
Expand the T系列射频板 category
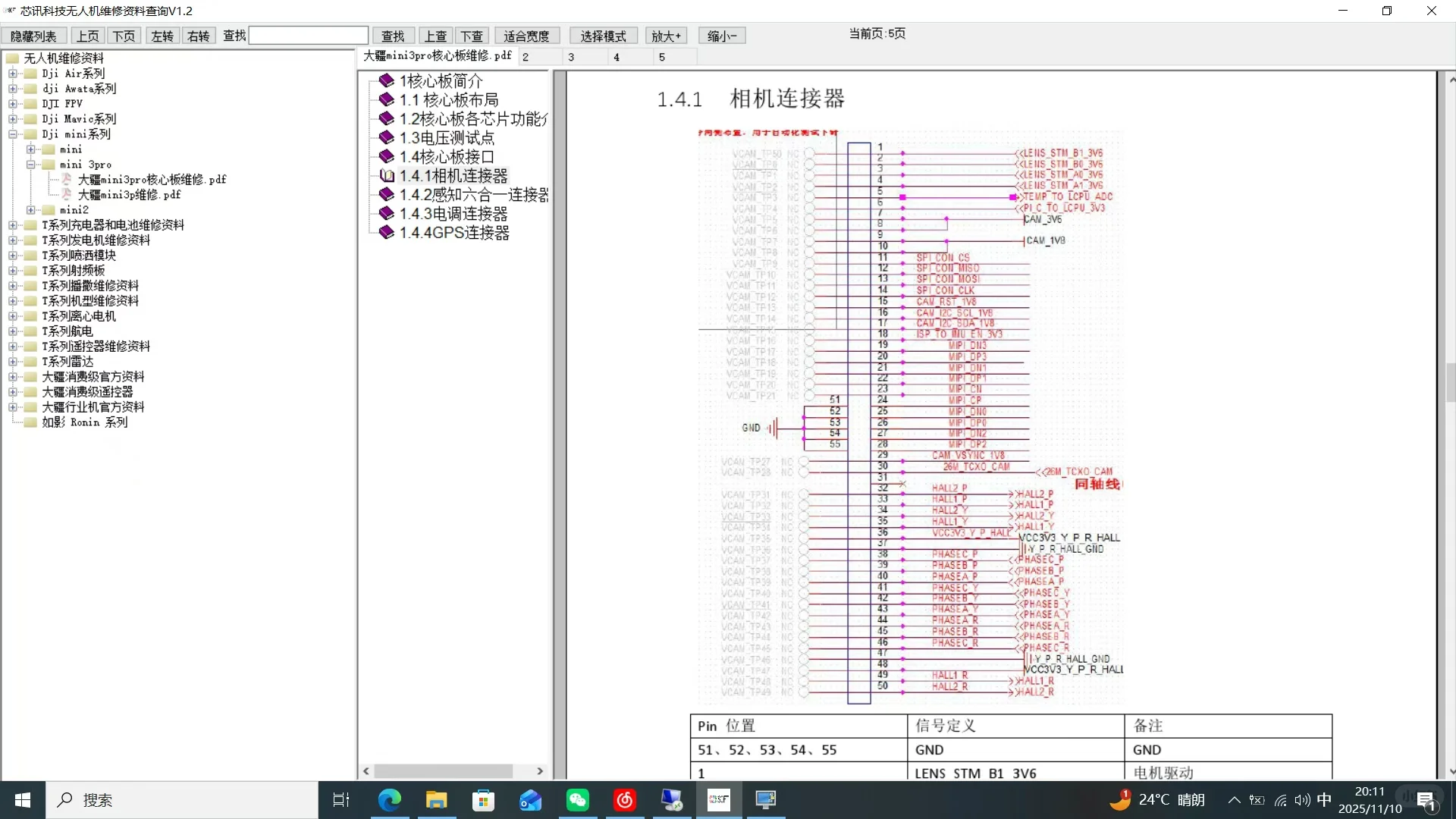(x=12, y=270)
